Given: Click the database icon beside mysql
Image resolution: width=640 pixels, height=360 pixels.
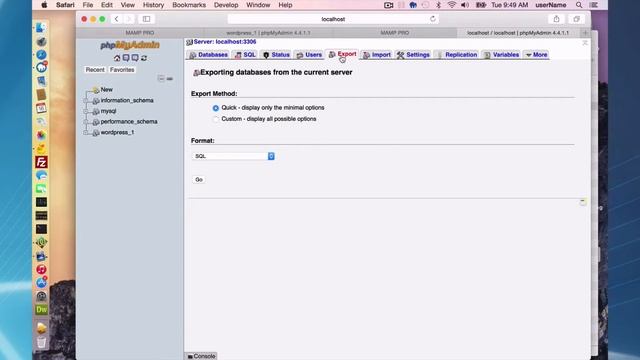Looking at the screenshot, I should click(96, 111).
